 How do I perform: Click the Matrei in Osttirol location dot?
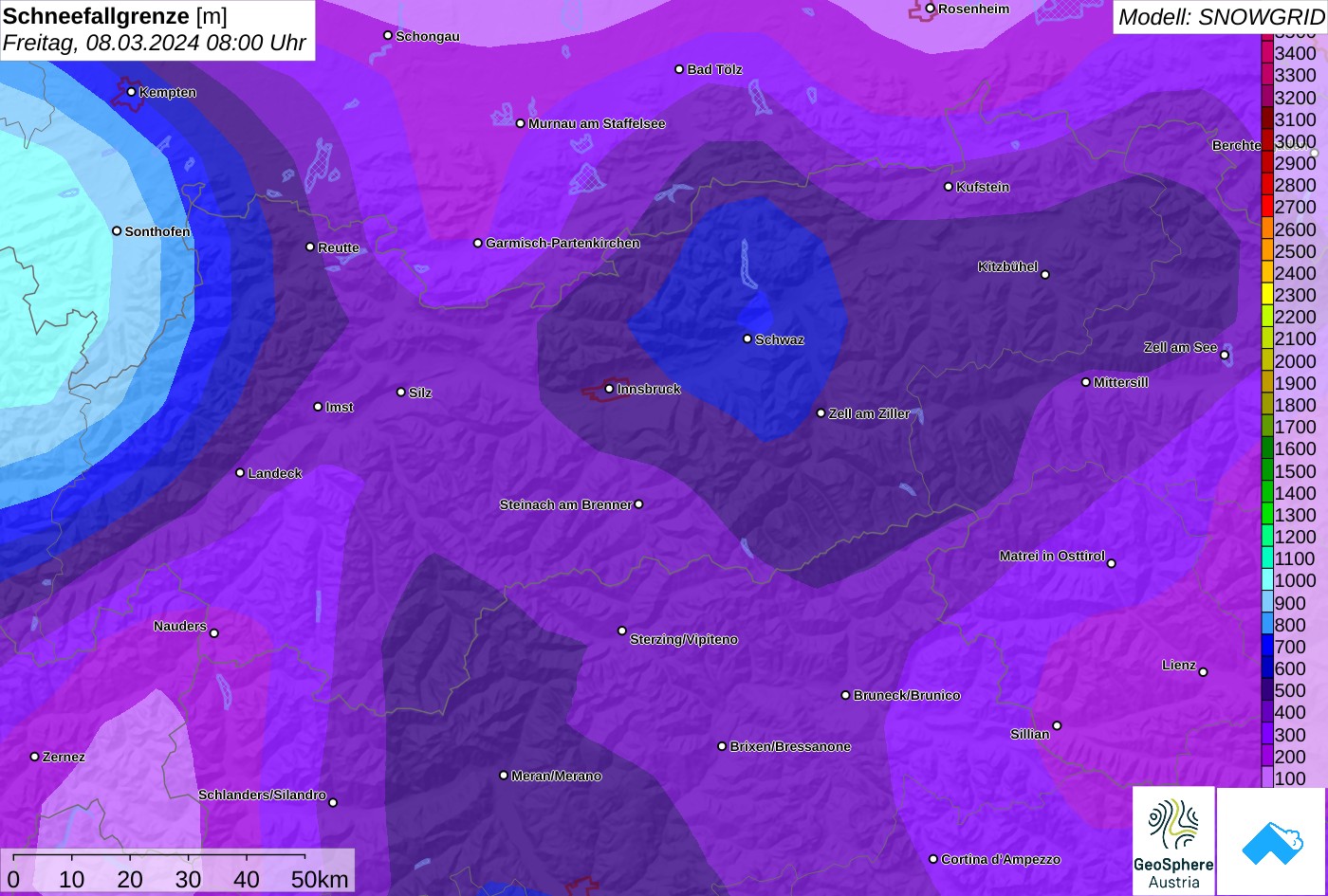(x=1112, y=563)
